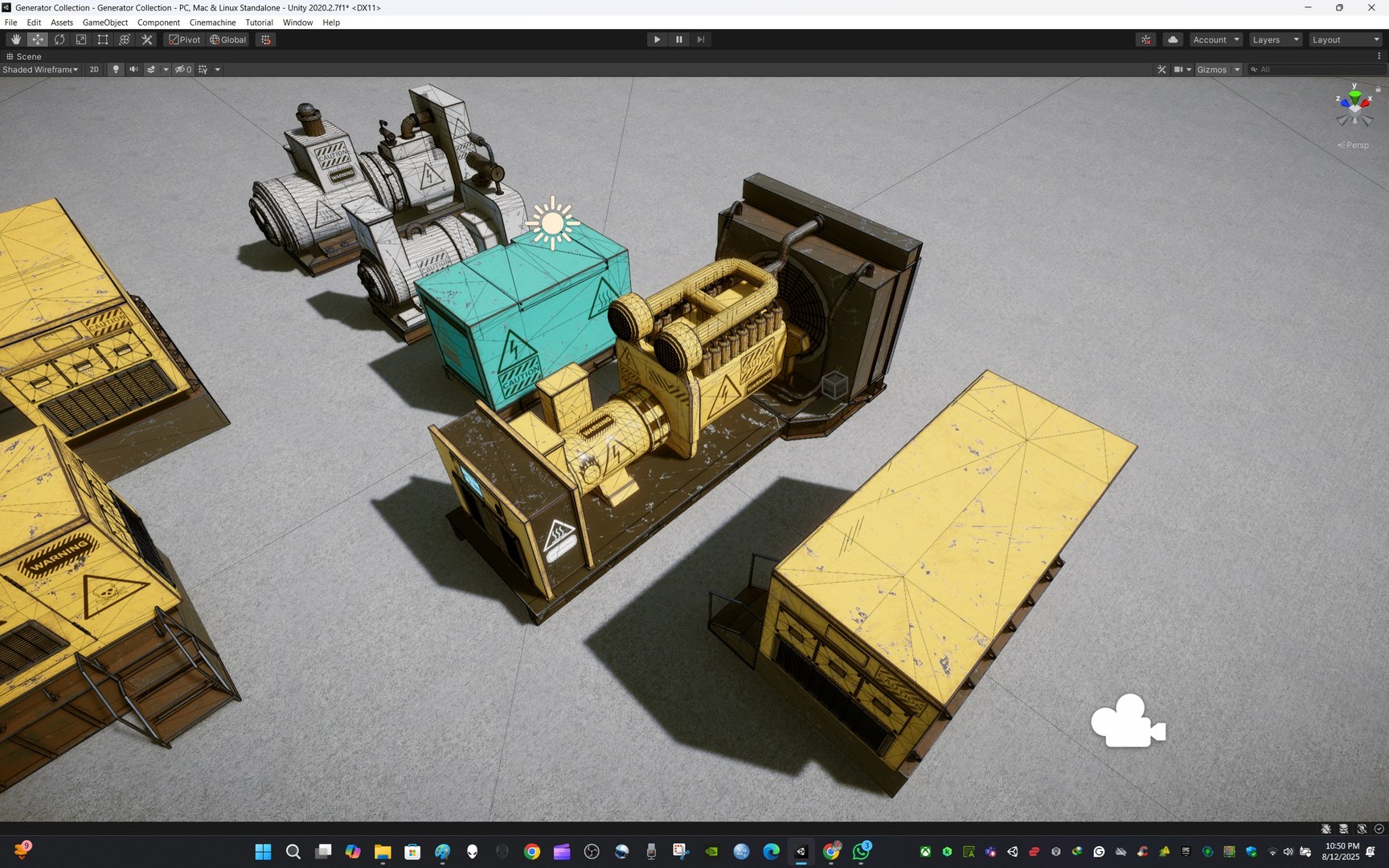Open the Component menu
Viewport: 1389px width, 868px height.
pyautogui.click(x=158, y=23)
